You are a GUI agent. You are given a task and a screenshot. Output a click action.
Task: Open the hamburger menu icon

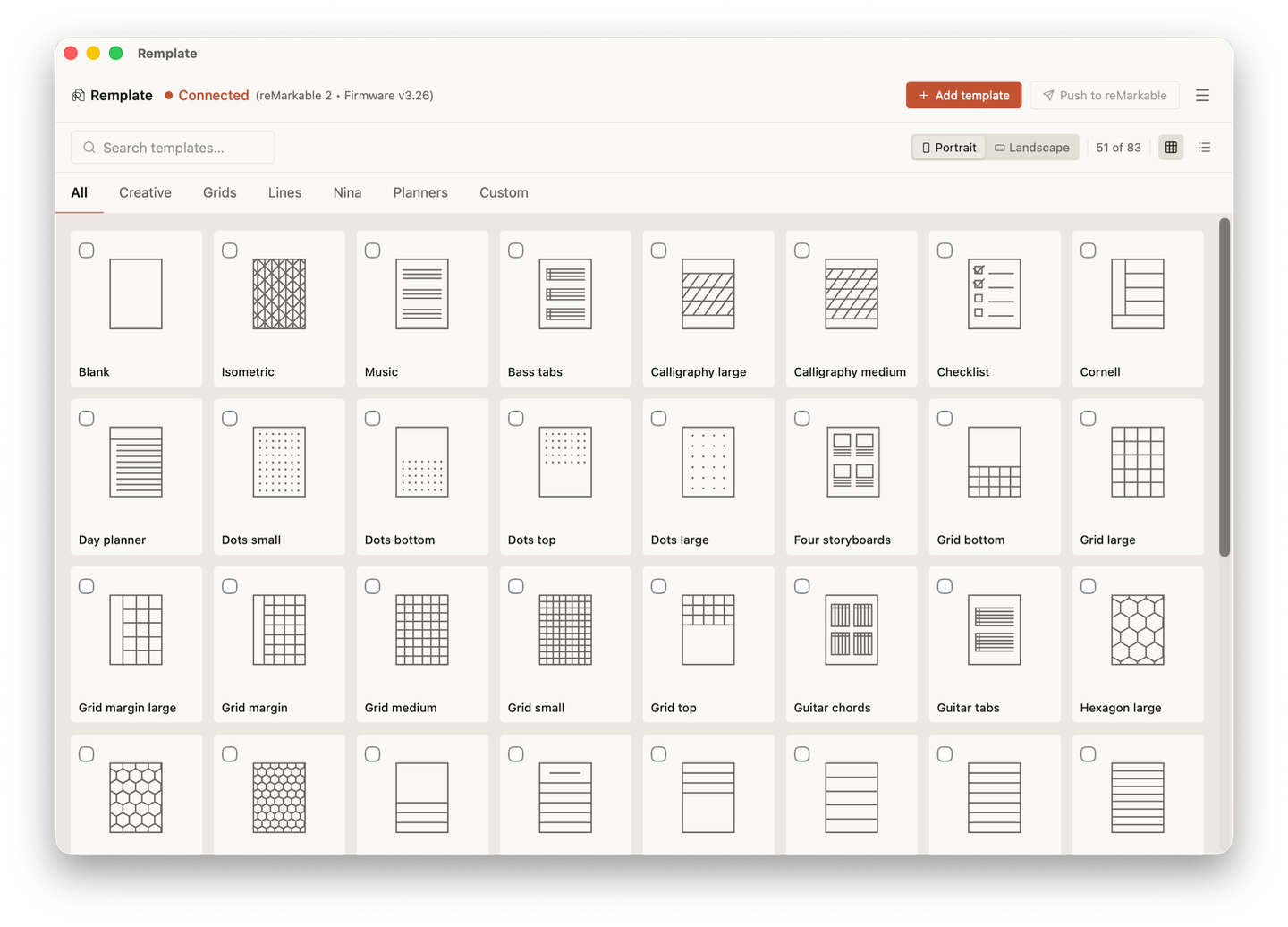point(1202,95)
